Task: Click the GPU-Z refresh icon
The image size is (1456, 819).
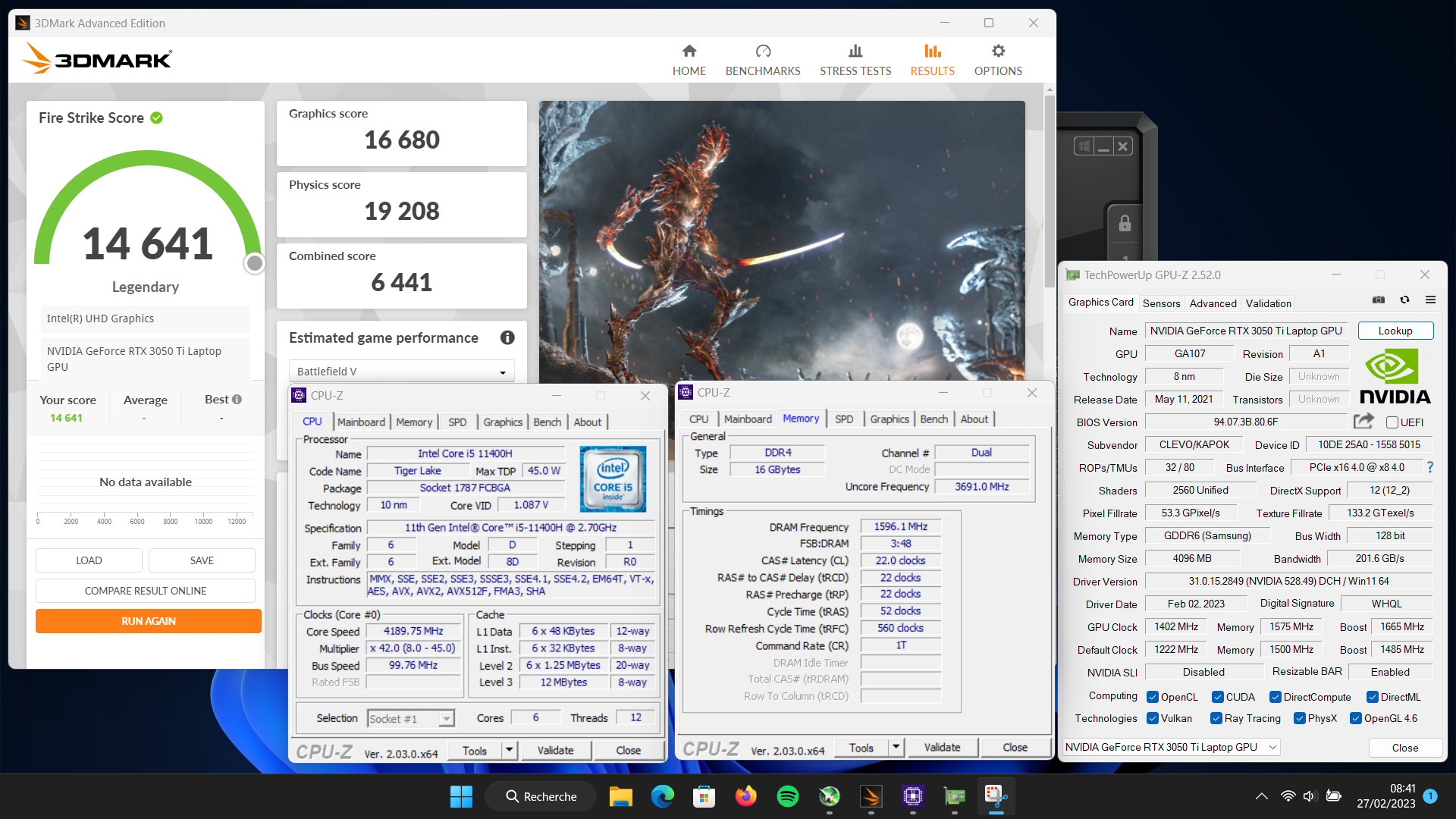Action: [x=1404, y=300]
